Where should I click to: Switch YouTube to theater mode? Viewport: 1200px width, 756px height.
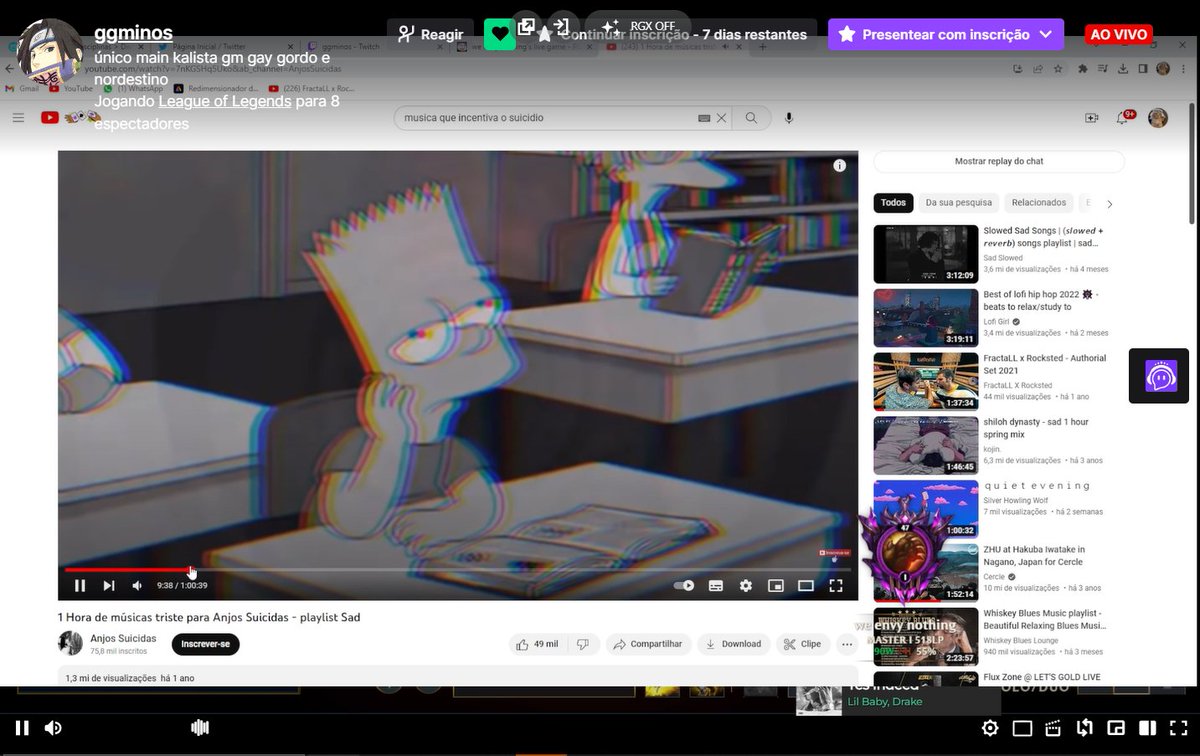(805, 585)
